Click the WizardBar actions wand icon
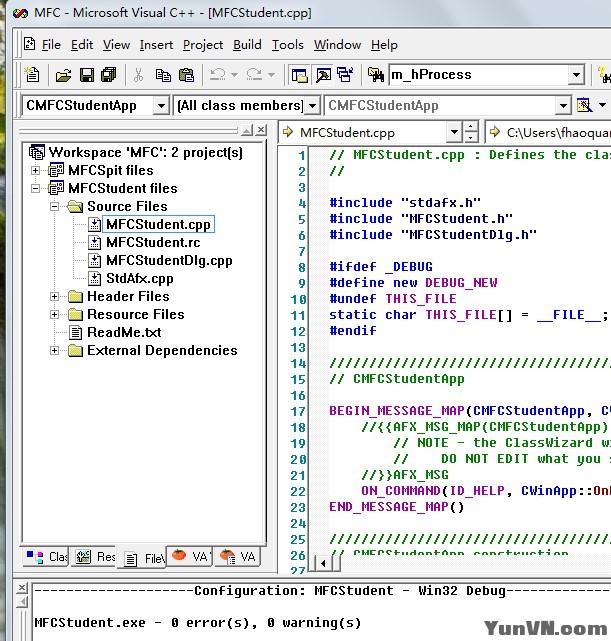Image resolution: width=611 pixels, height=641 pixels. (584, 105)
